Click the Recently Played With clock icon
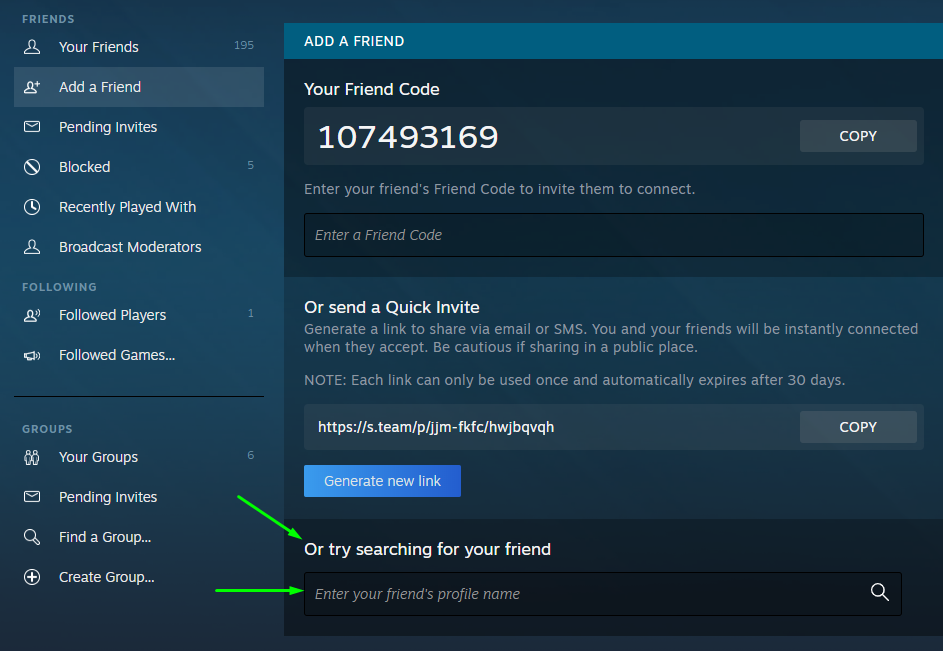This screenshot has height=651, width=943. [32, 207]
